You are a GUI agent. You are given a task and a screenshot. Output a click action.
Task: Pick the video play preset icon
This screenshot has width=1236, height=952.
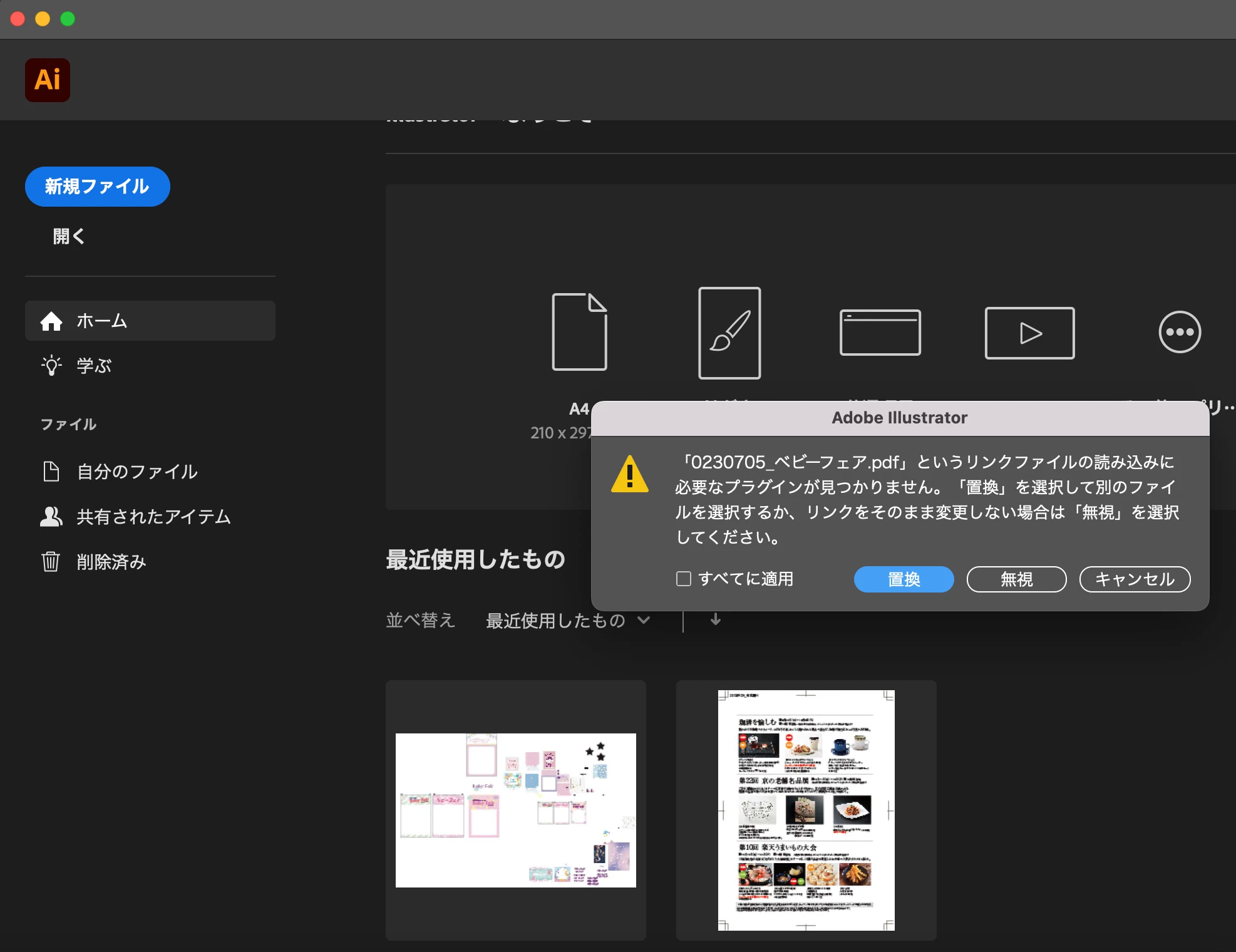[1029, 333]
